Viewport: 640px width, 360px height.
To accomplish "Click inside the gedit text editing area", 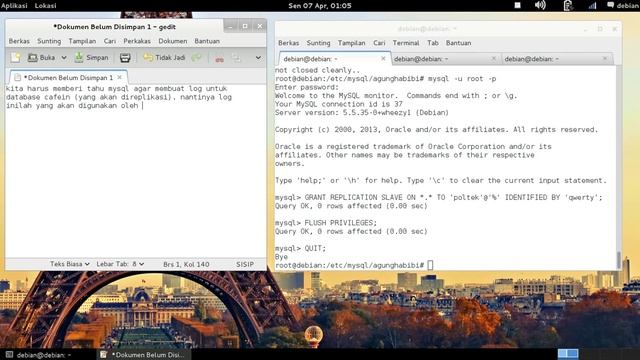I will coord(136,171).
